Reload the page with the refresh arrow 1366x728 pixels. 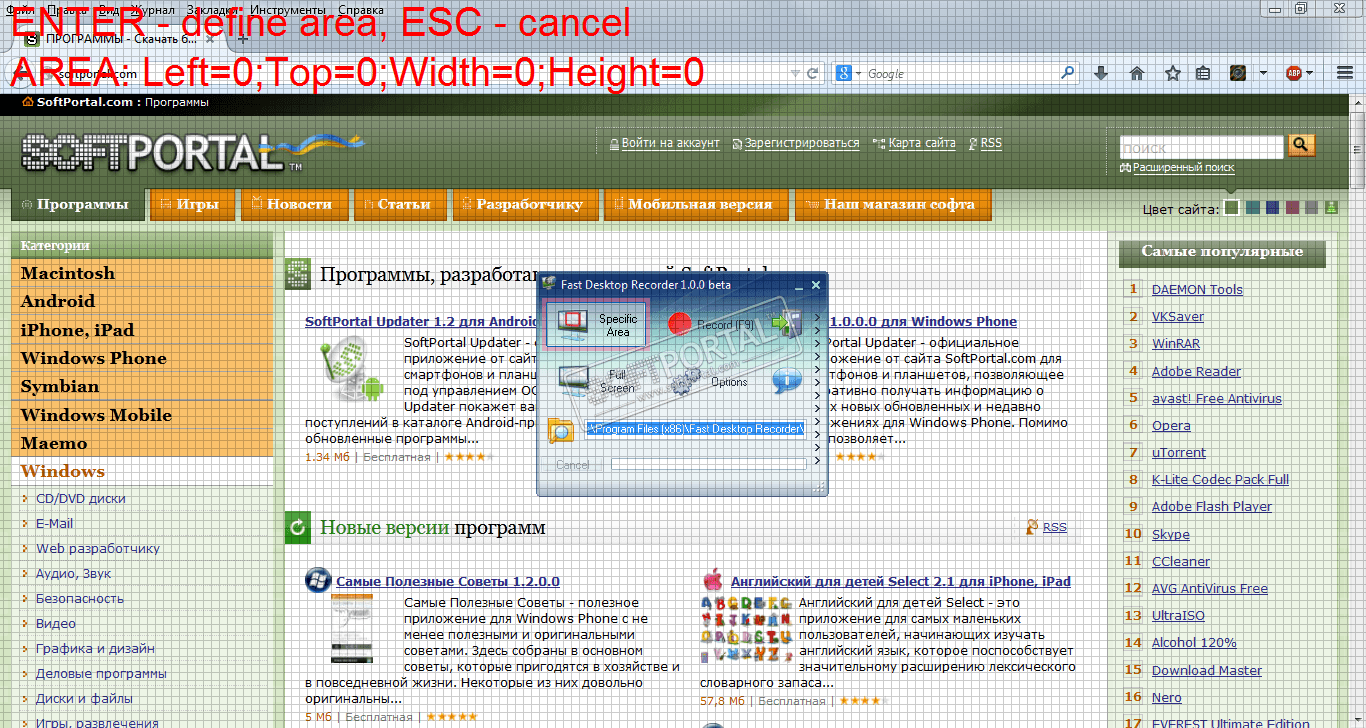(813, 73)
